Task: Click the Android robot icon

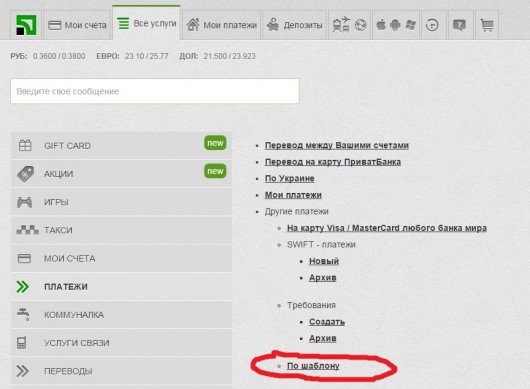Action: pyautogui.click(x=395, y=25)
